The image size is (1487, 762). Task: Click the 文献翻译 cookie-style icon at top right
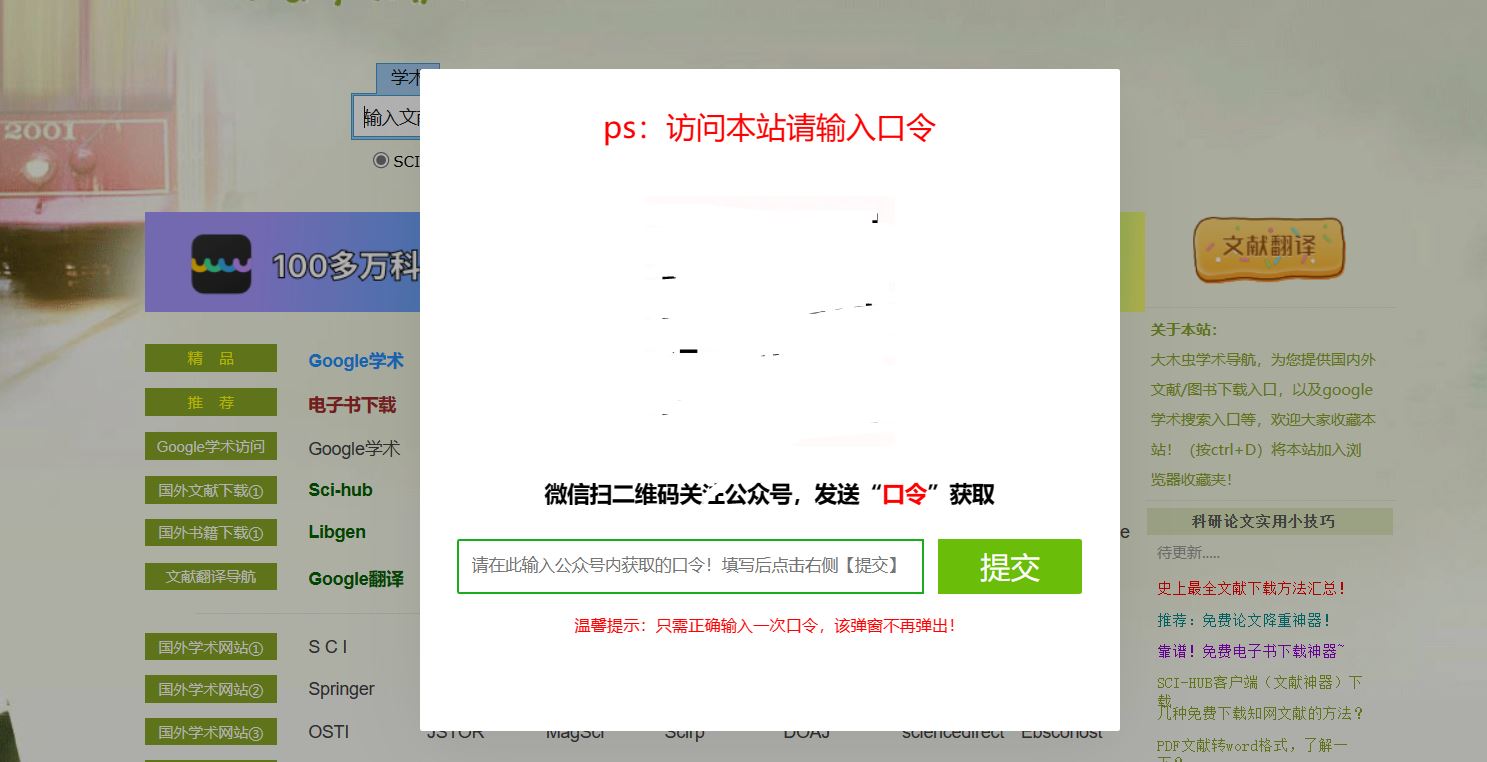pos(1268,250)
